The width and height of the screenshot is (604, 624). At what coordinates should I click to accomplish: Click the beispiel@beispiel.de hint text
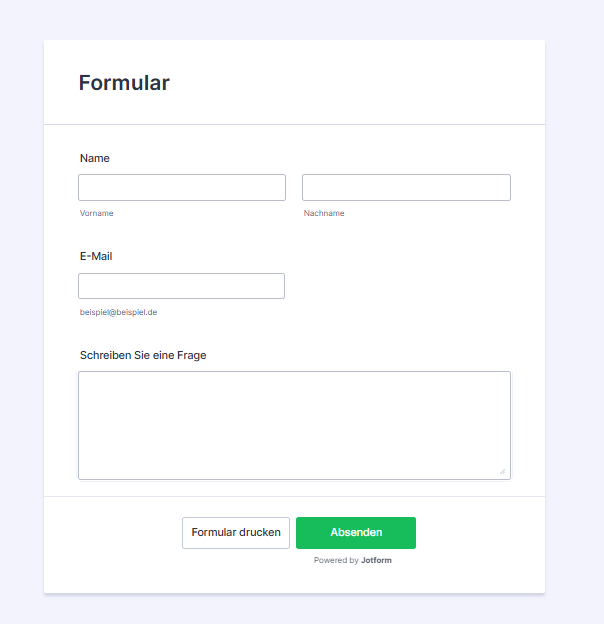tap(119, 312)
